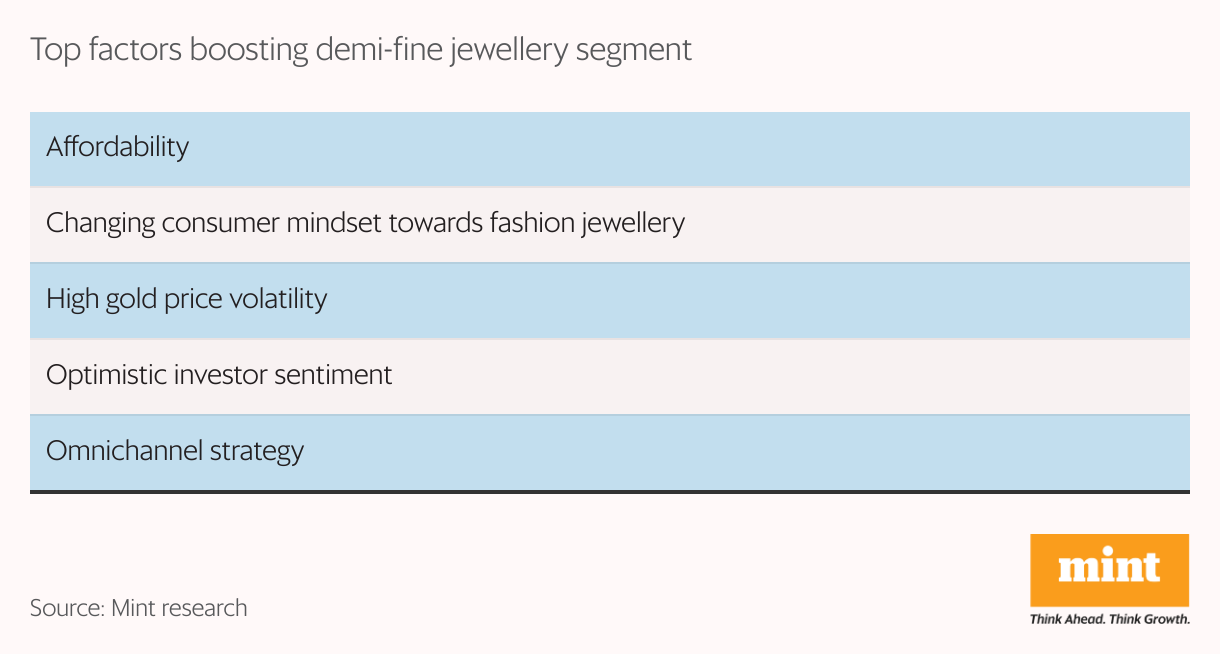This screenshot has width=1220, height=654.
Task: Click the word 'strategy' in the last row
Action: point(256,451)
